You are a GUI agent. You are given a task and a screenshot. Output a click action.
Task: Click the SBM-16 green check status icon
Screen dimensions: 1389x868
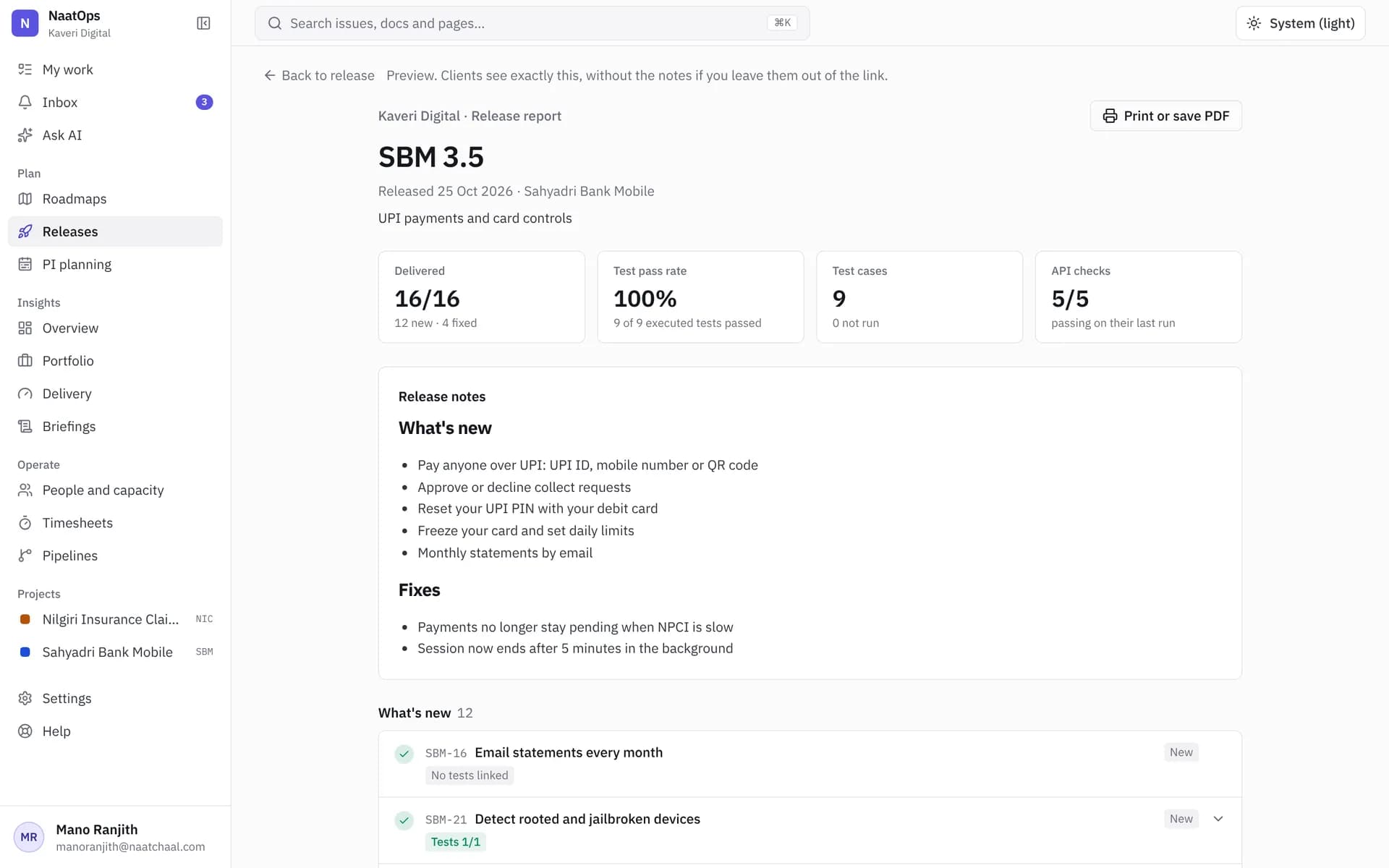(x=404, y=754)
